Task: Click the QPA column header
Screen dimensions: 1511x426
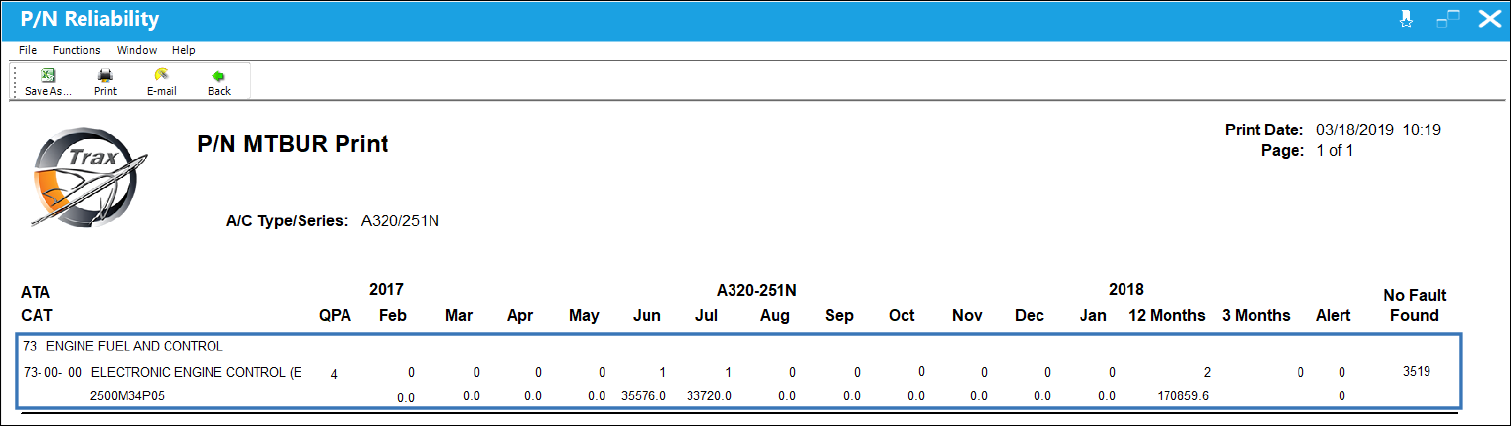Action: (x=334, y=315)
